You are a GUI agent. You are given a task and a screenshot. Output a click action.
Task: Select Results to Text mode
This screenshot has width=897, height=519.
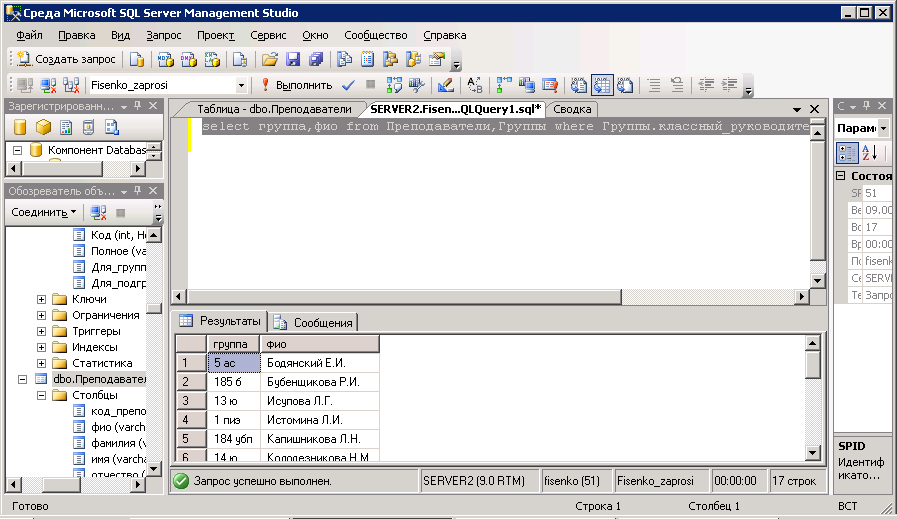578,85
